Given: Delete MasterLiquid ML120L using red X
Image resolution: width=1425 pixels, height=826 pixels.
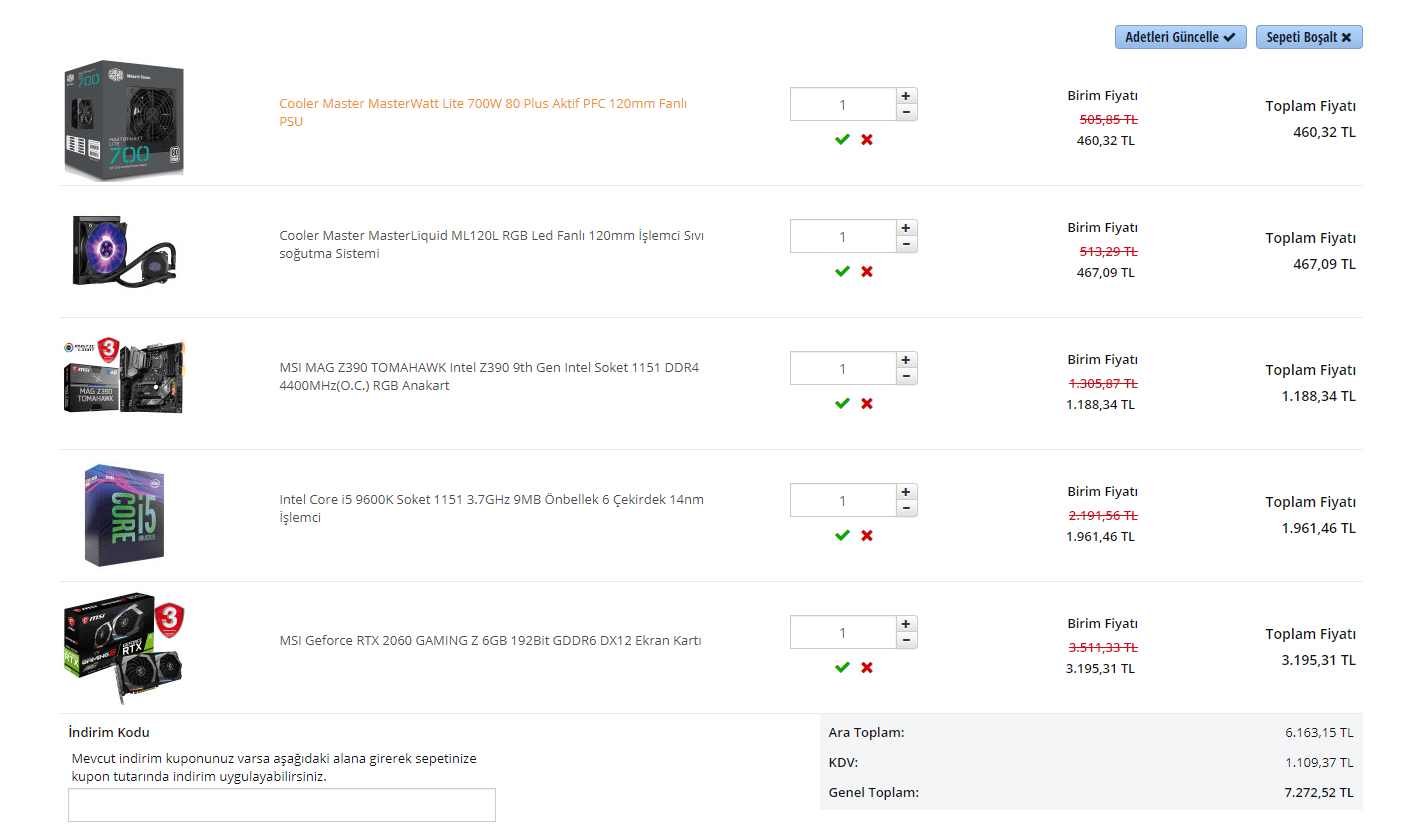Looking at the screenshot, I should coord(867,271).
